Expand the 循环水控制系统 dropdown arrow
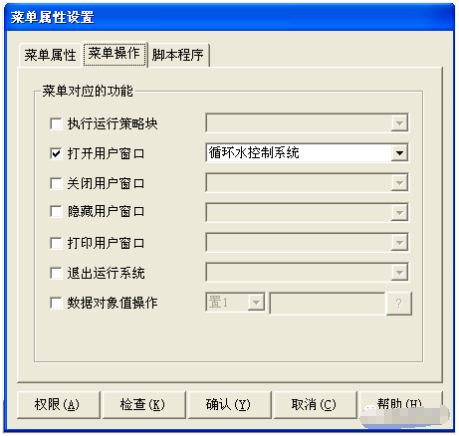The width and height of the screenshot is (459, 436). click(x=399, y=153)
